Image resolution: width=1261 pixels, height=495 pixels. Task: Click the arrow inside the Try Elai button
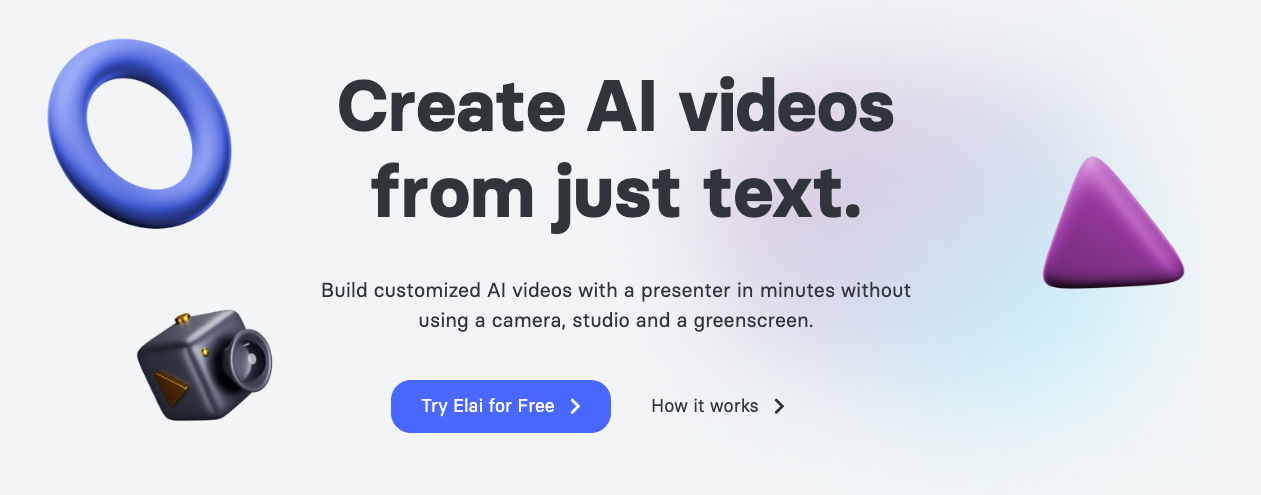575,406
